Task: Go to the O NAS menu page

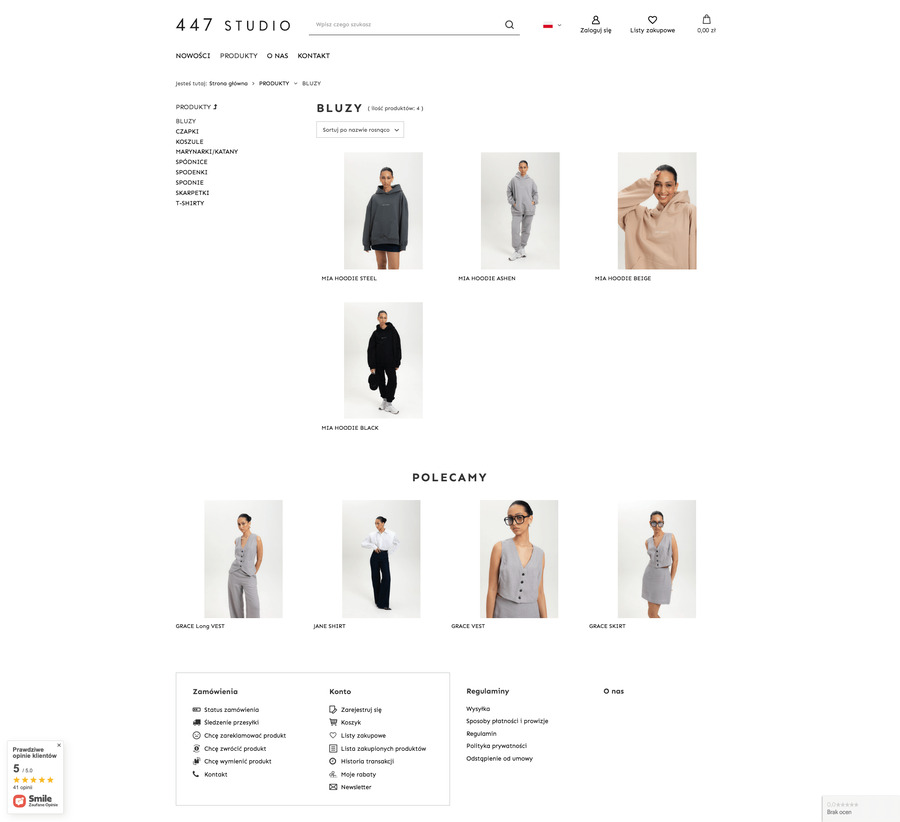Action: click(277, 56)
